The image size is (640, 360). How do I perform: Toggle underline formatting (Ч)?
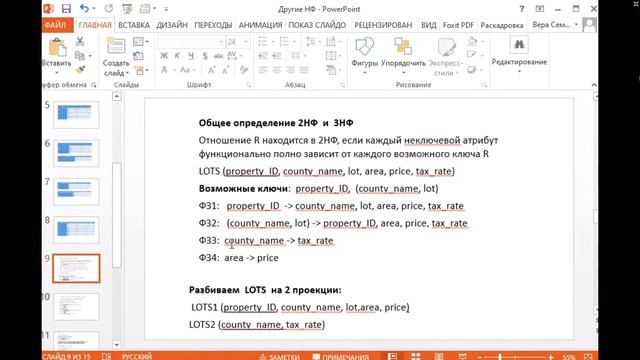pyautogui.click(x=191, y=56)
